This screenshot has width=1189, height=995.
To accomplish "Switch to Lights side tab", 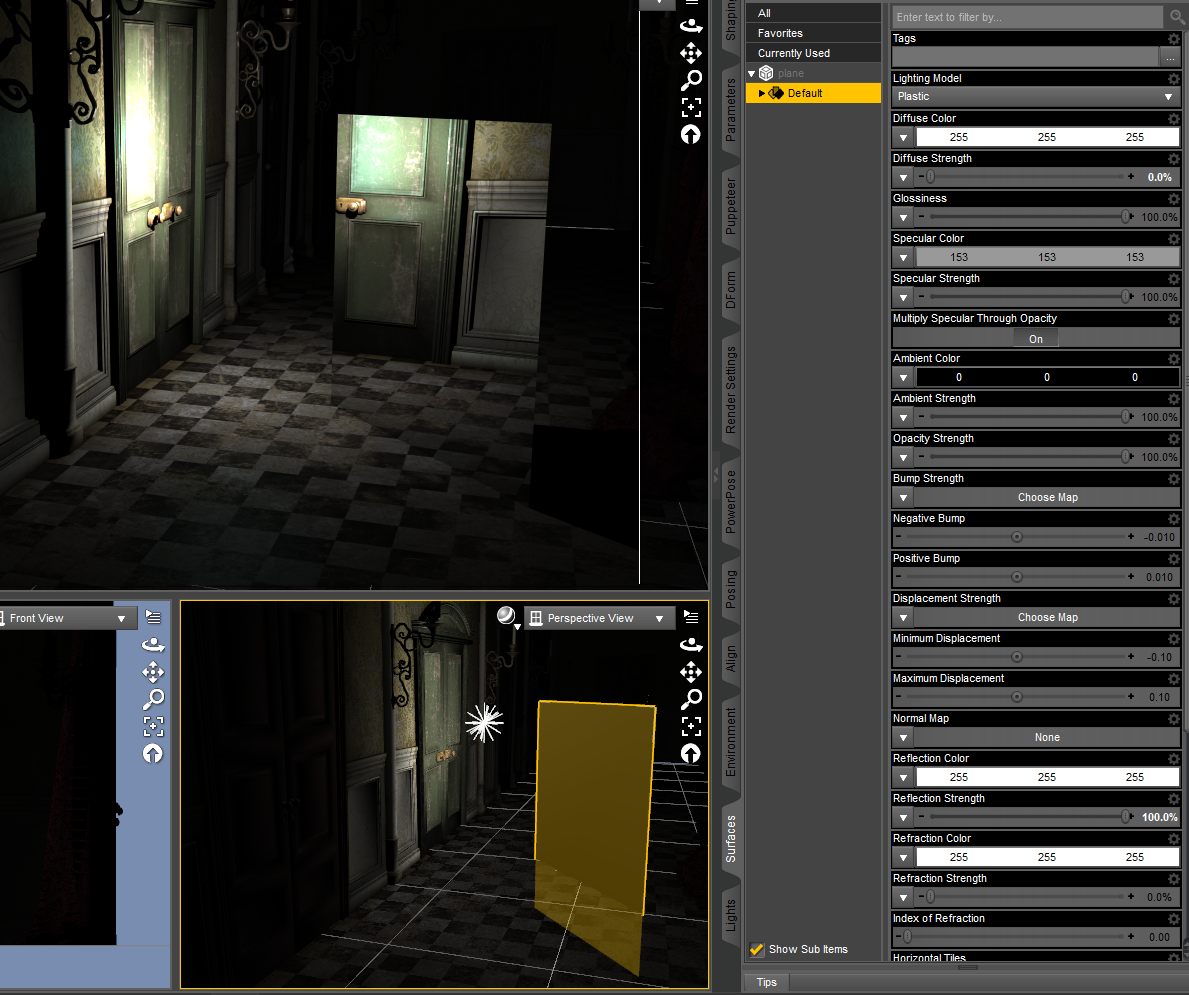I will (x=730, y=915).
